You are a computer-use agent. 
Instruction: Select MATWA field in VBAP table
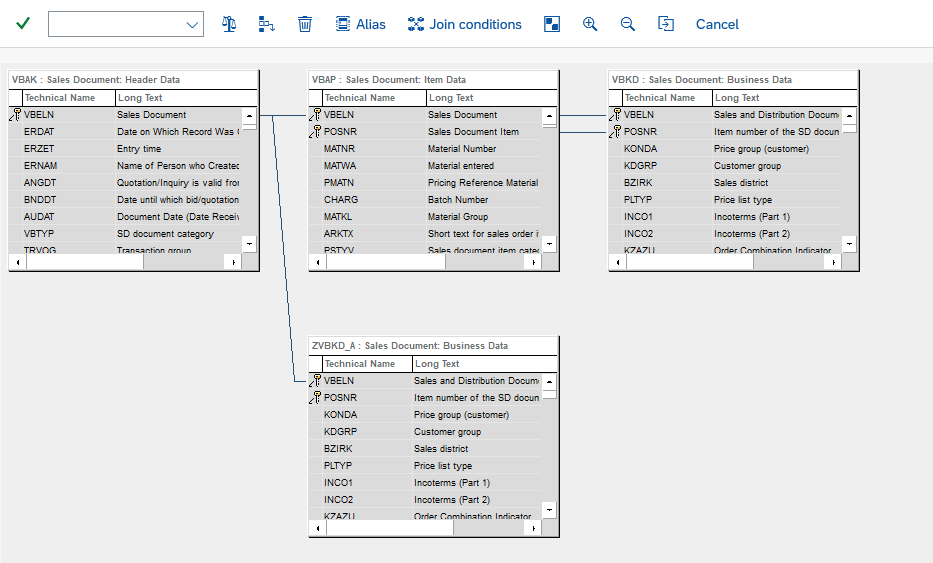point(425,165)
